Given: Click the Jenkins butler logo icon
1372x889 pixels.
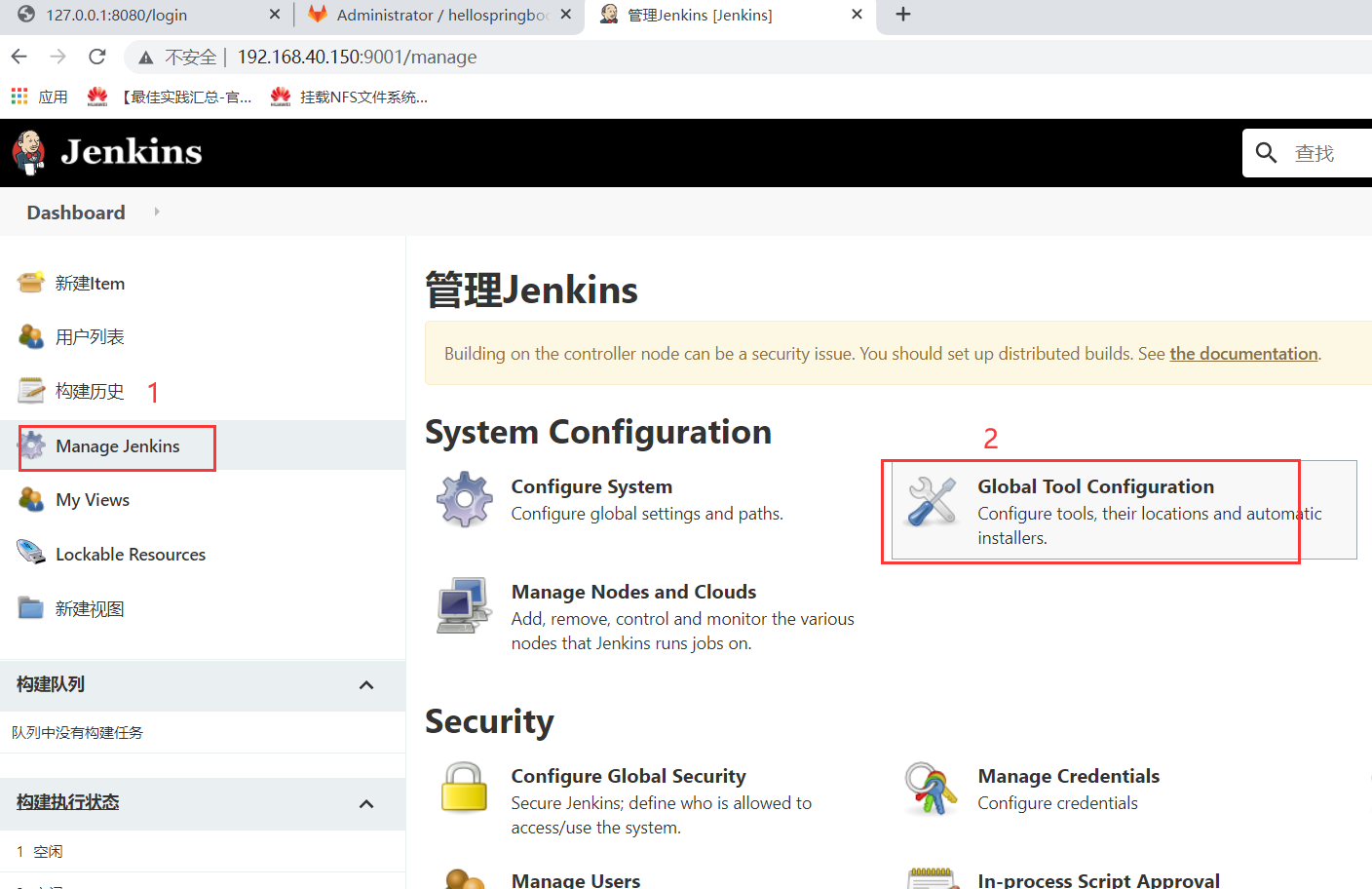Looking at the screenshot, I should (28, 153).
